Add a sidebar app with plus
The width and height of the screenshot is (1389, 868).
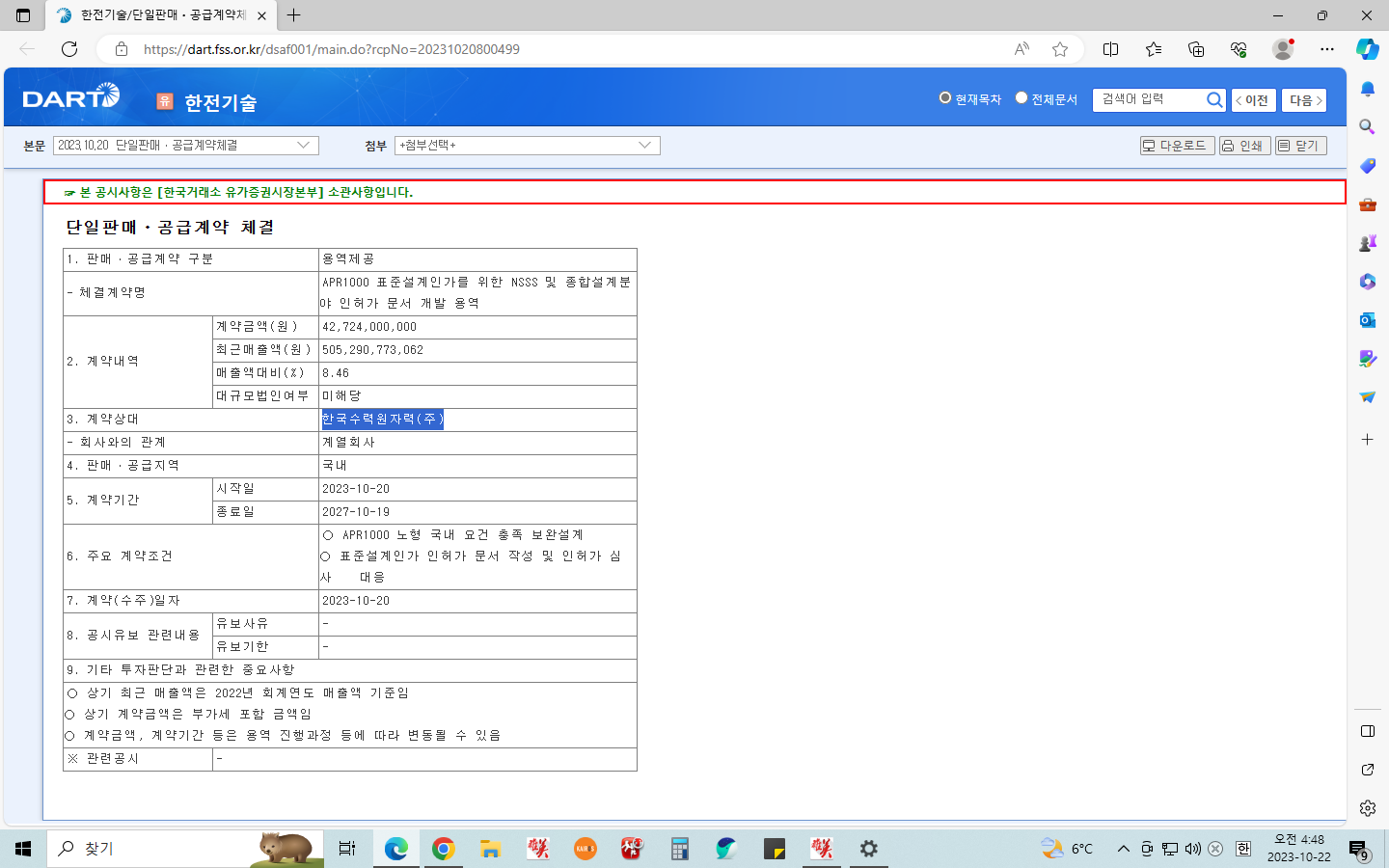click(x=1367, y=440)
